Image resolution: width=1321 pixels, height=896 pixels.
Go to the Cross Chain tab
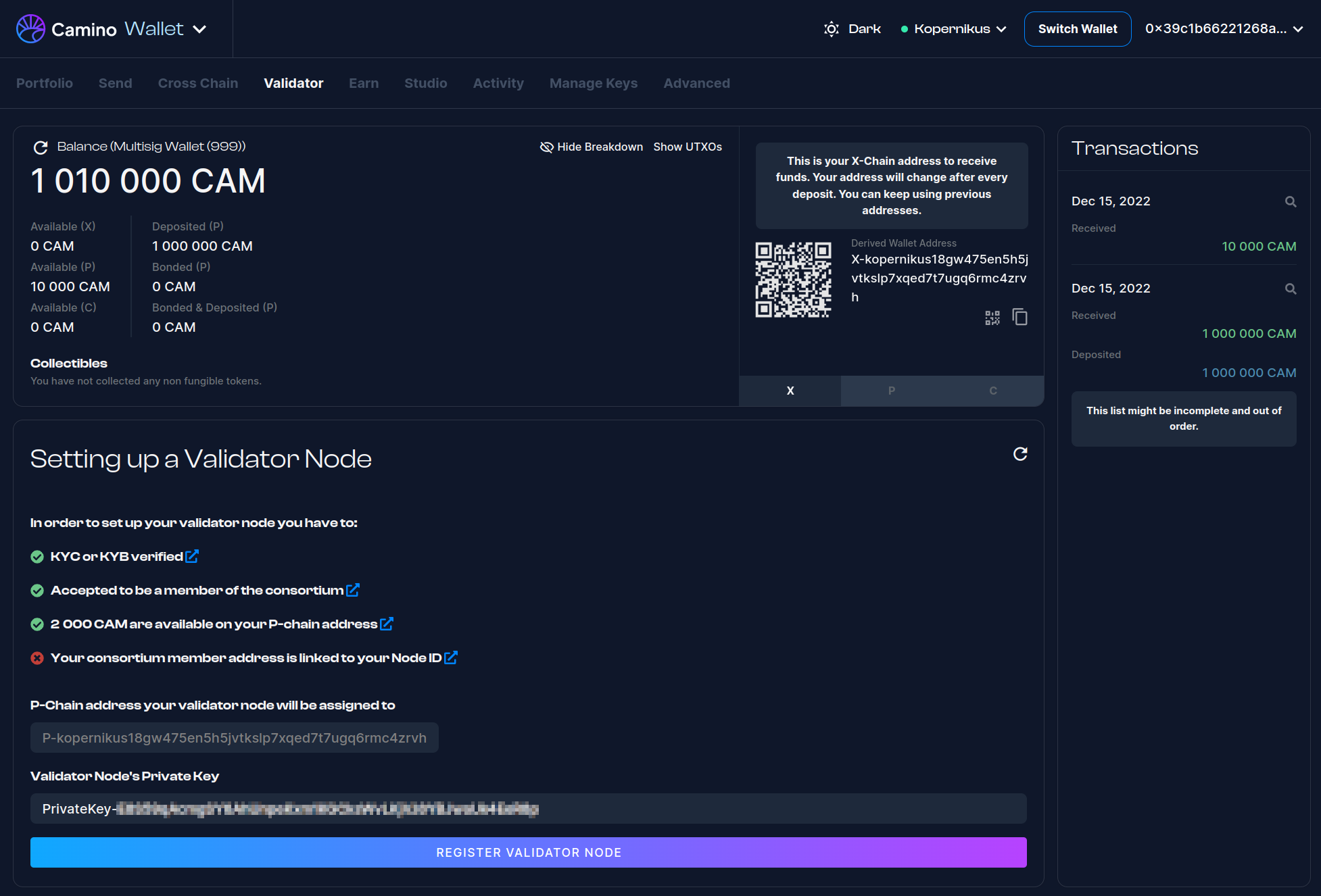[197, 83]
